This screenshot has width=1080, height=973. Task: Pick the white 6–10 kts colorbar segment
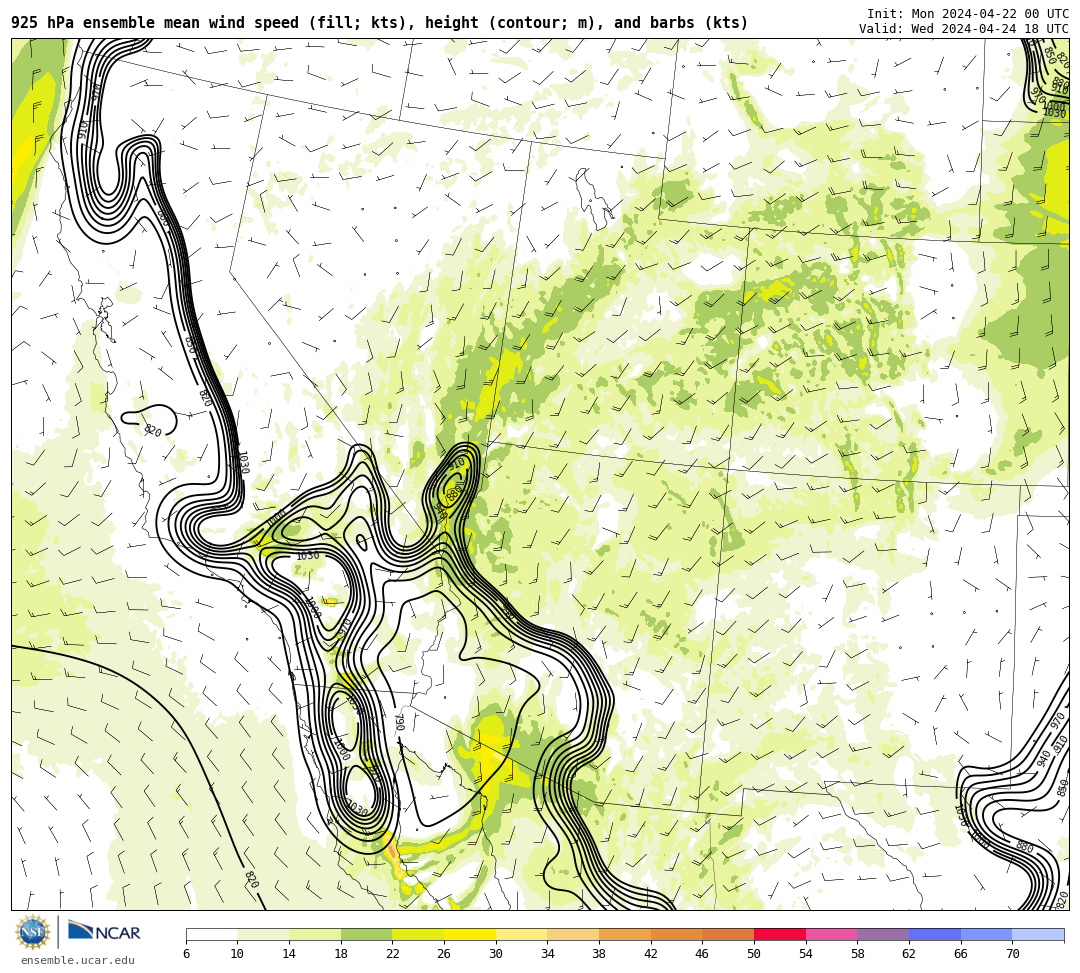212,934
